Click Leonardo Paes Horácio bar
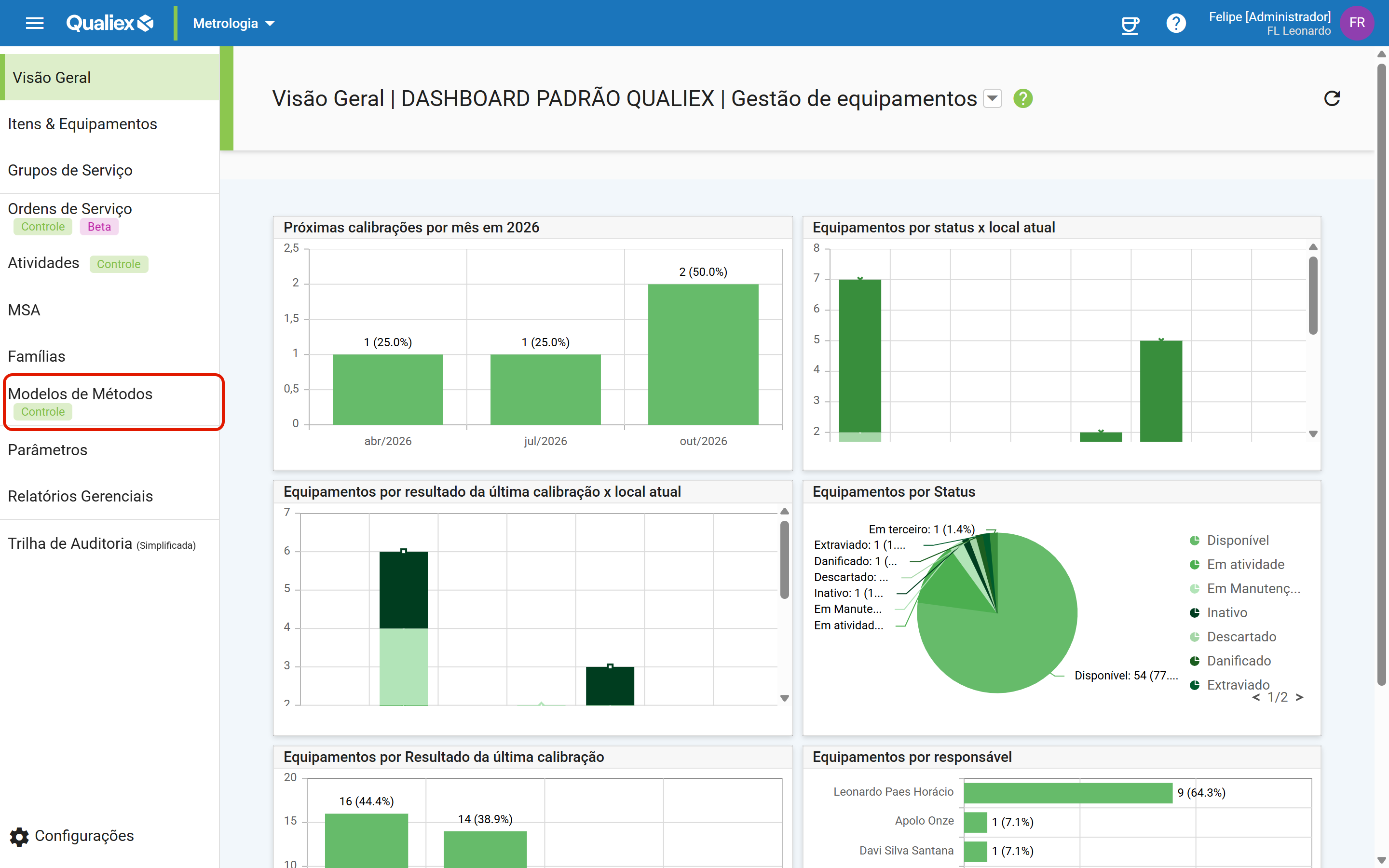This screenshot has width=1389, height=868. click(x=1068, y=793)
